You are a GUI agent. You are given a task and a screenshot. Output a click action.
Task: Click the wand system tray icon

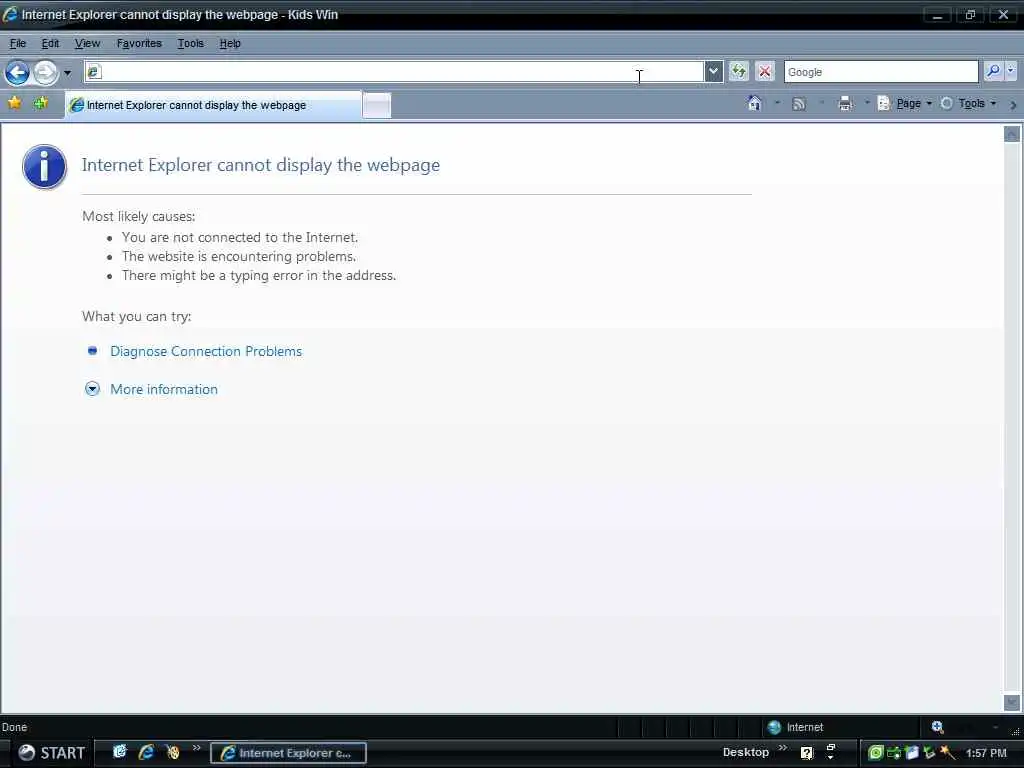tap(947, 753)
